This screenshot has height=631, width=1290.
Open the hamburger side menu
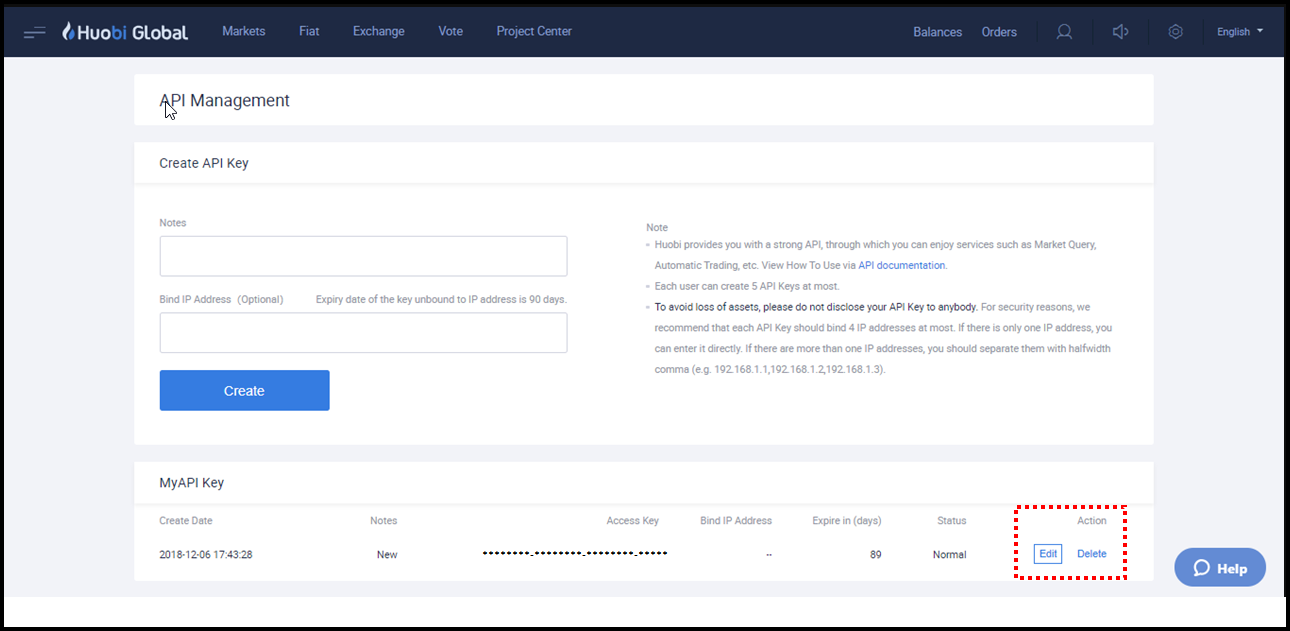[35, 32]
